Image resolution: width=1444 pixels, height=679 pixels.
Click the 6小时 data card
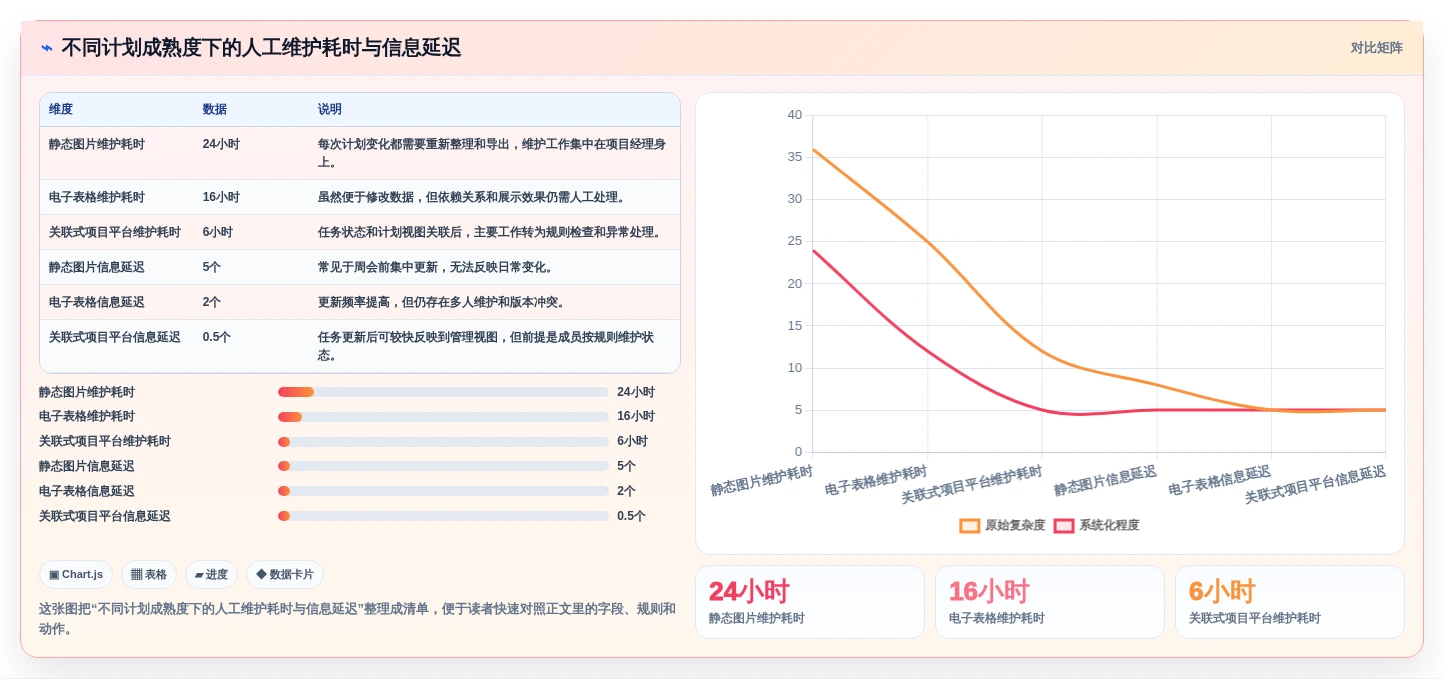[1290, 602]
